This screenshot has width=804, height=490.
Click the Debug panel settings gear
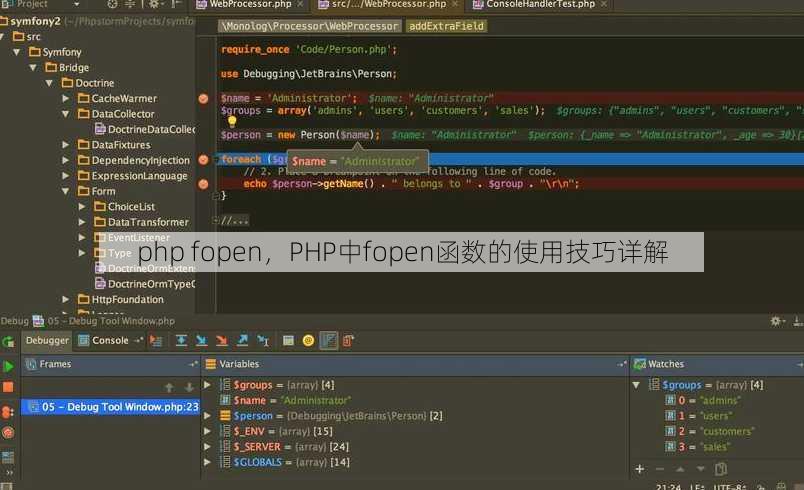click(x=776, y=321)
